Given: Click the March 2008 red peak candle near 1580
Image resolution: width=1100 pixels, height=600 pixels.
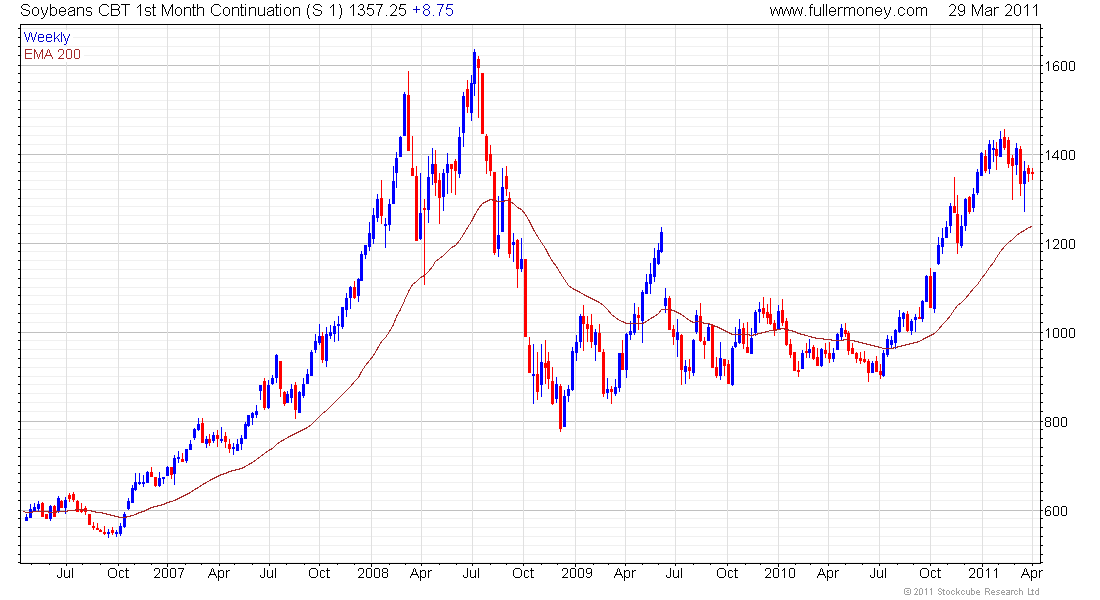Looking at the screenshot, I should tap(409, 111).
